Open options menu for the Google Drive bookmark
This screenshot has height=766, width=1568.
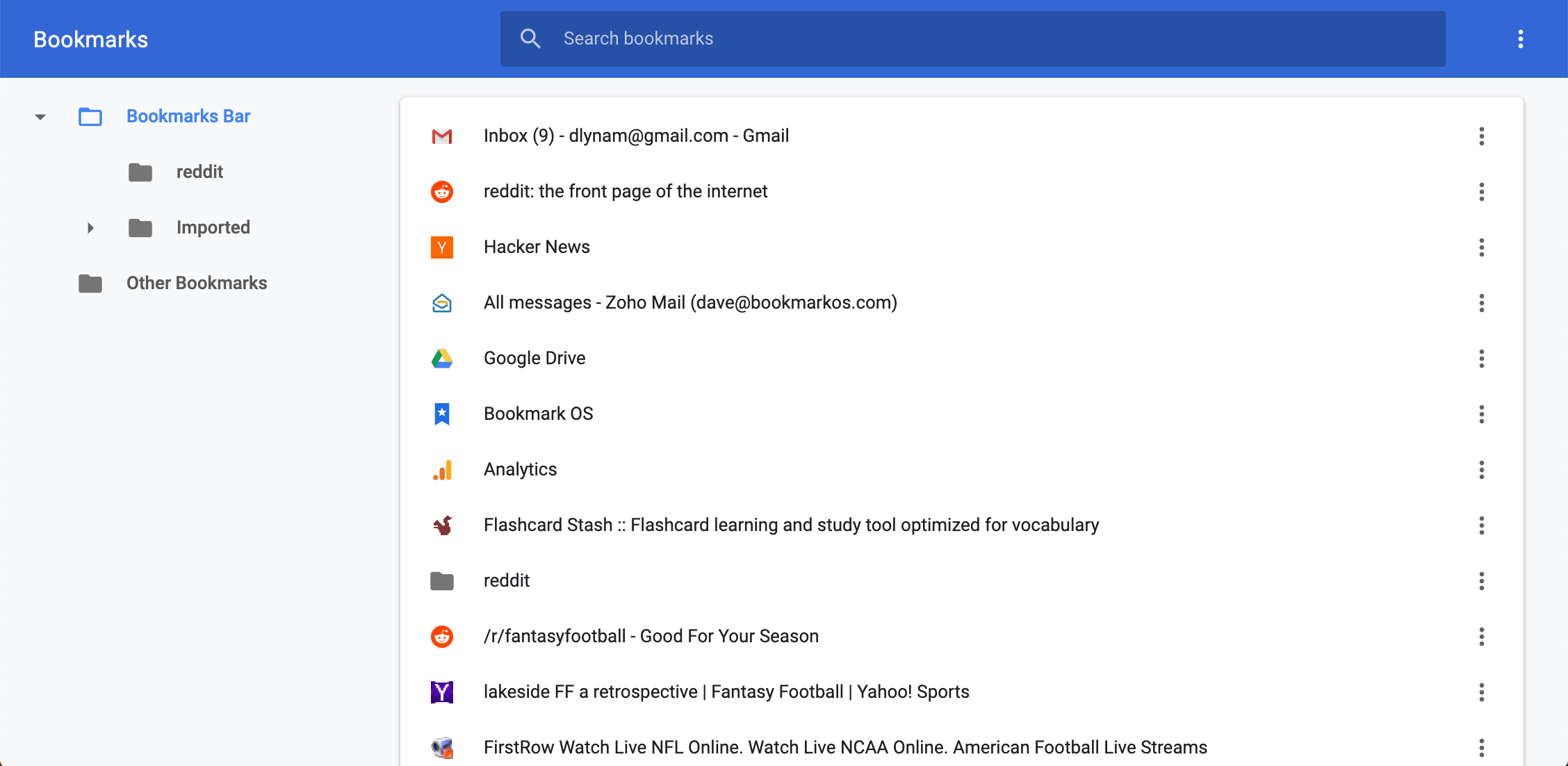[x=1482, y=359]
